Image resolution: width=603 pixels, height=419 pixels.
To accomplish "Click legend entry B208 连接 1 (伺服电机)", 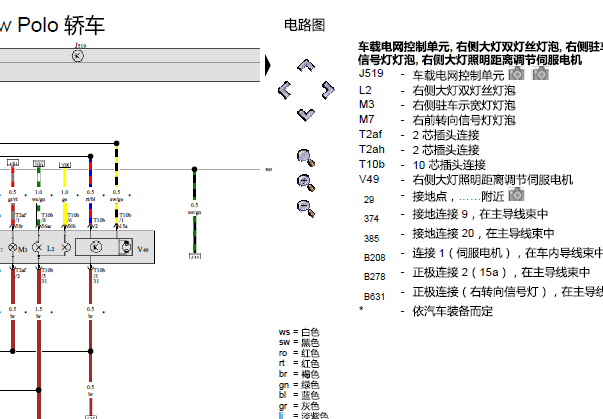I will point(483,254).
